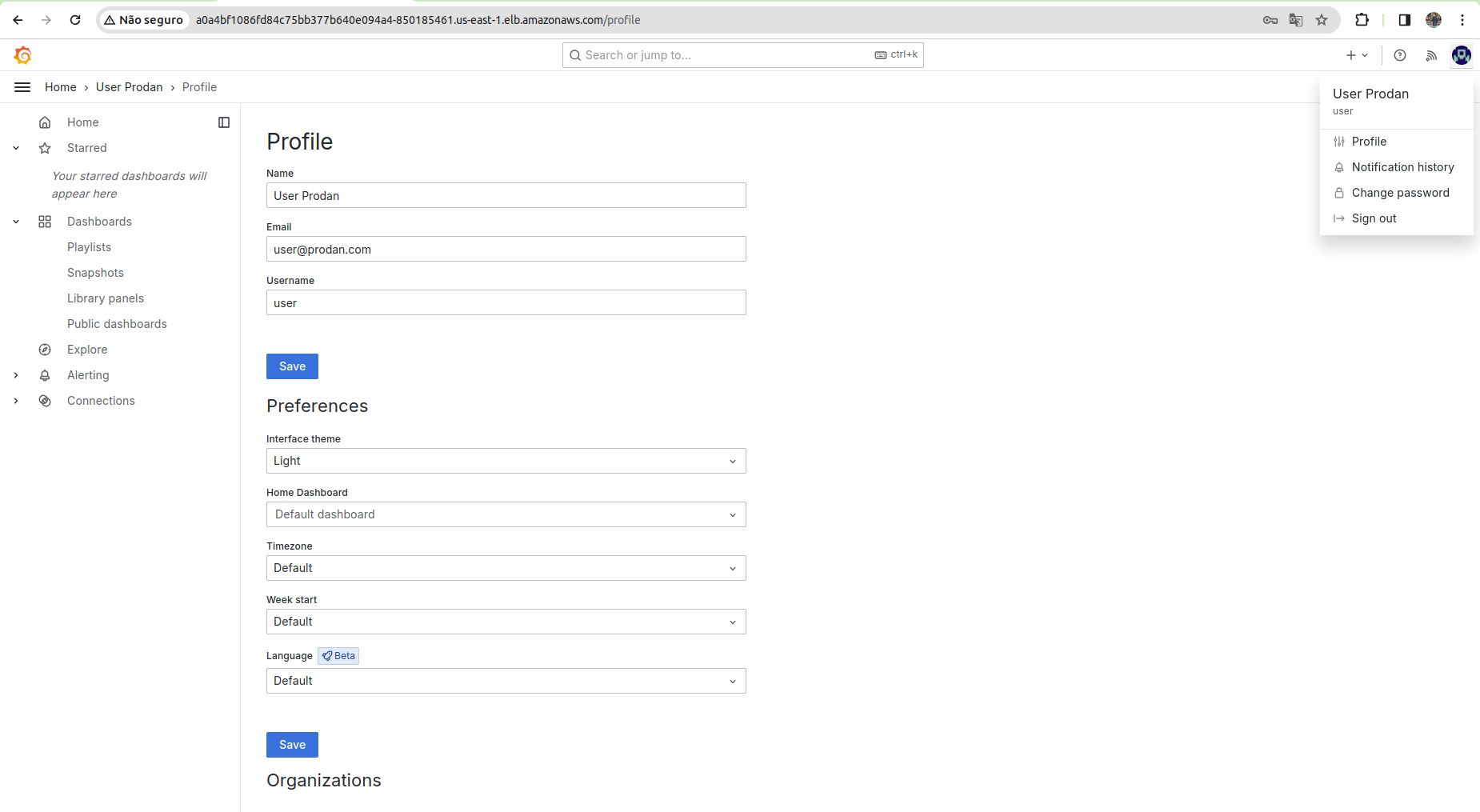
Task: Reload the page with browser refresh icon
Action: [75, 20]
